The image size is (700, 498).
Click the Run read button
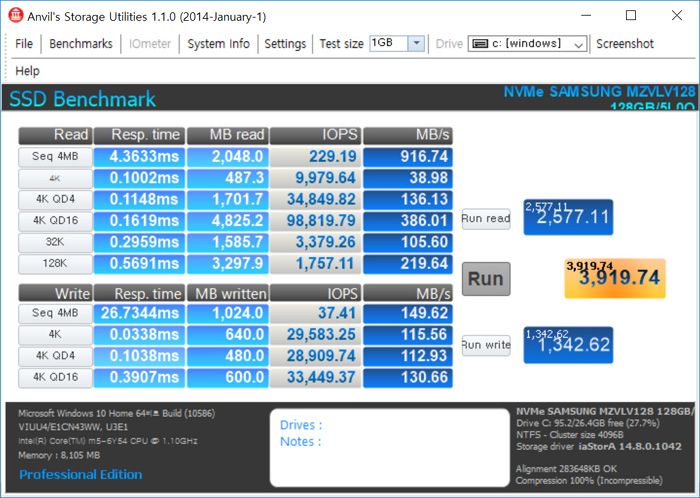tap(486, 219)
